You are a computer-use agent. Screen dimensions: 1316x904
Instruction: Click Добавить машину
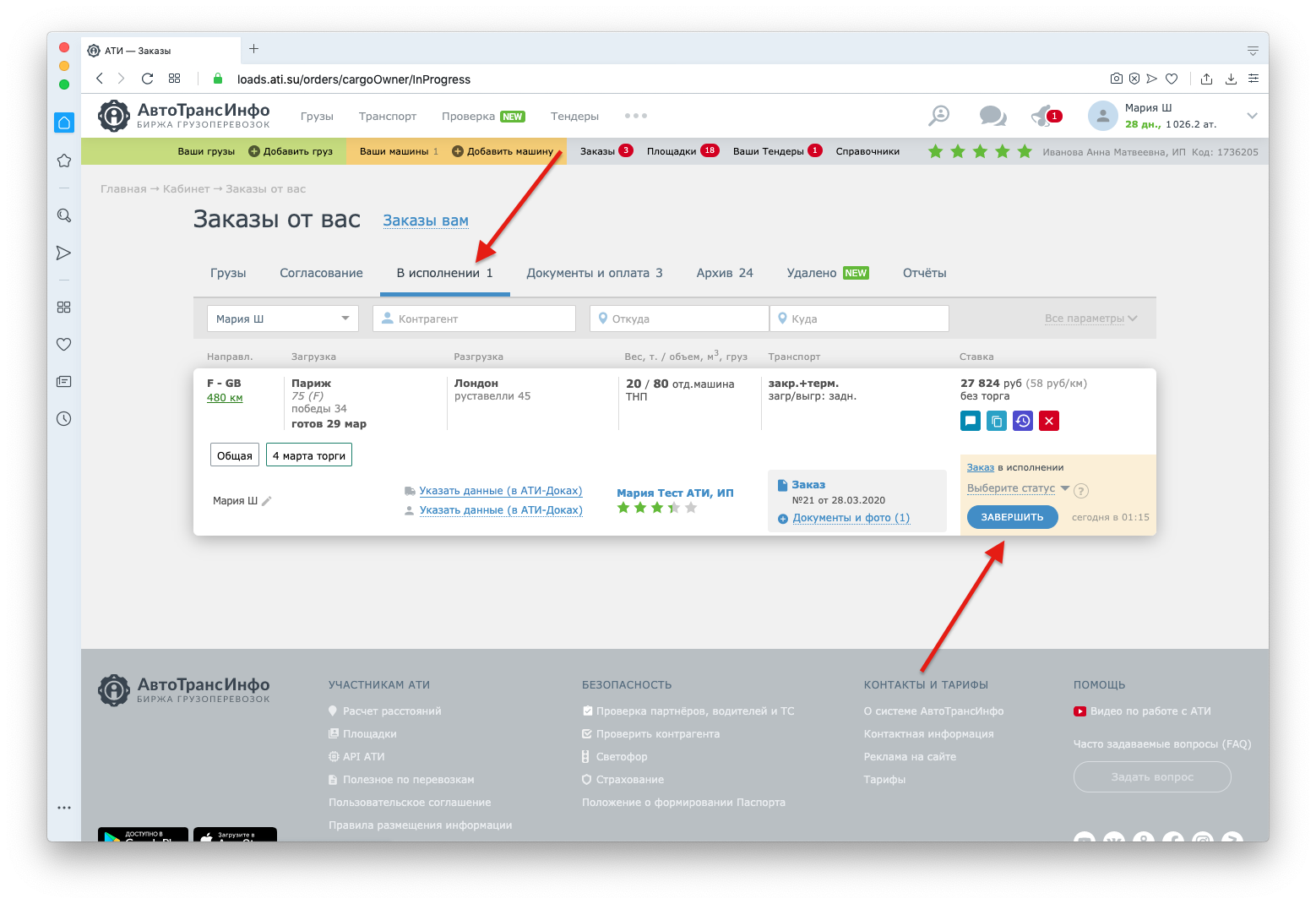(x=503, y=151)
